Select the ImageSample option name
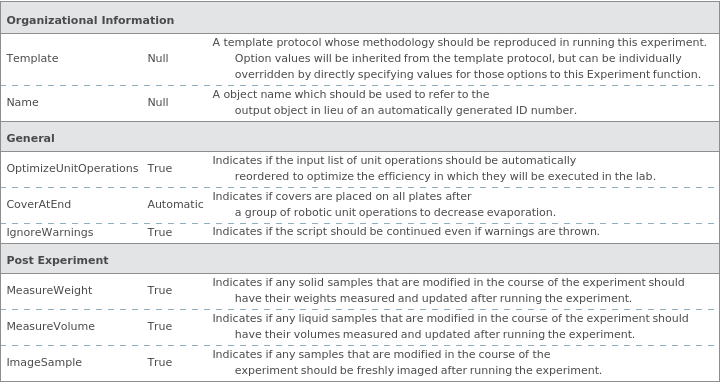This screenshot has width=720, height=384. [44, 362]
